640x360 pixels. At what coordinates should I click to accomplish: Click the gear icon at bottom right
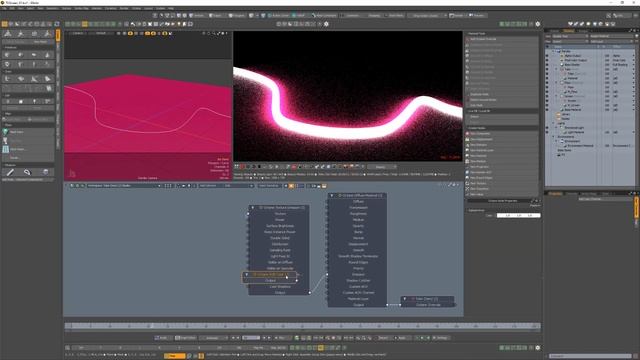point(538,348)
